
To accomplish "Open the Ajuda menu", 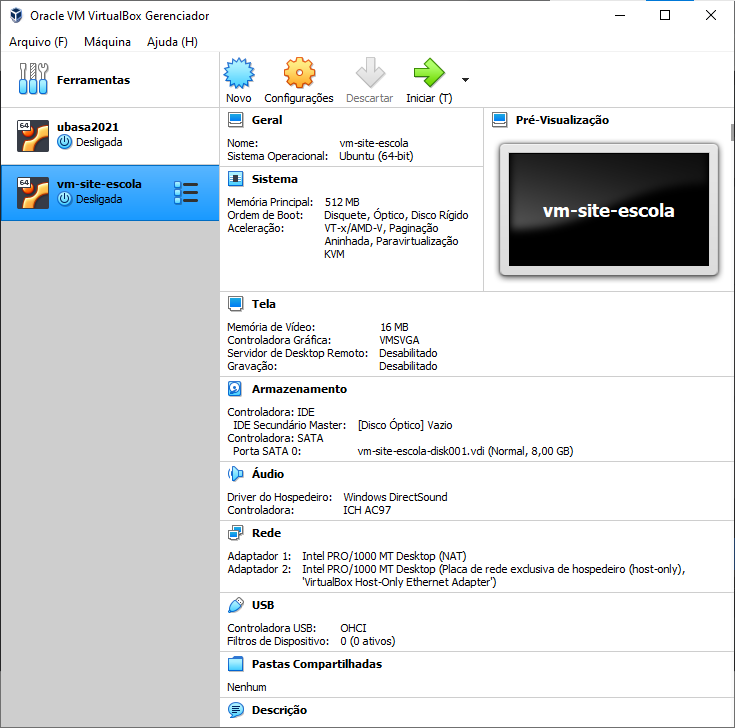I will (x=172, y=42).
